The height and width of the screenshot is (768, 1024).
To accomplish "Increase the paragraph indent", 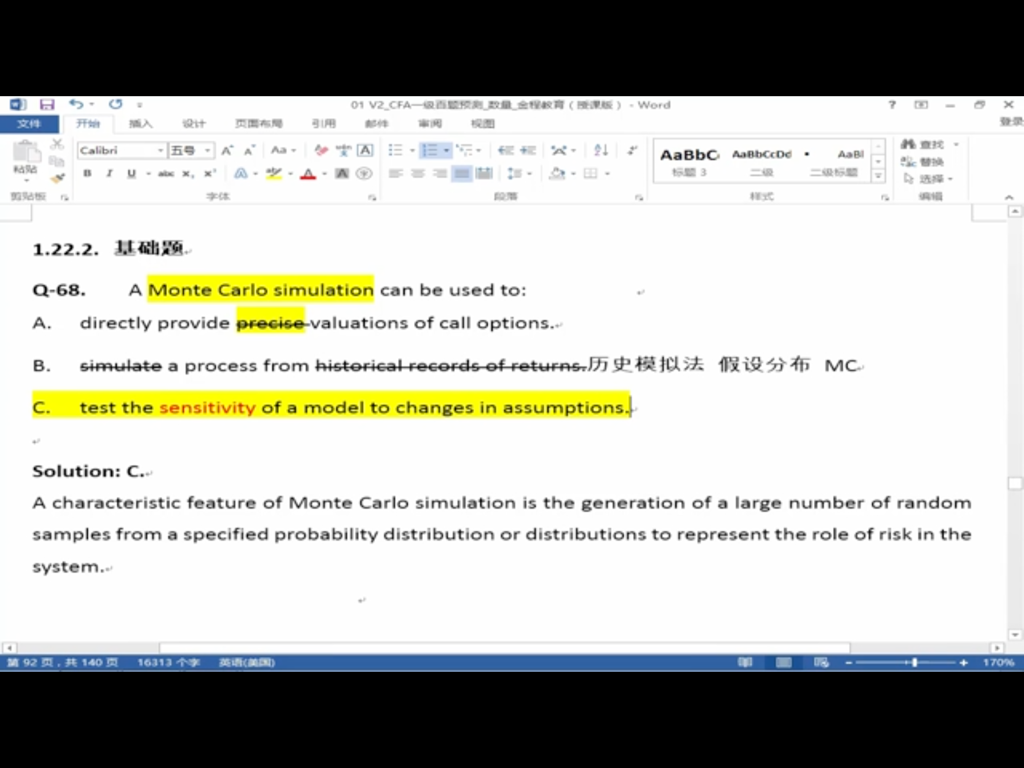I will coord(528,151).
